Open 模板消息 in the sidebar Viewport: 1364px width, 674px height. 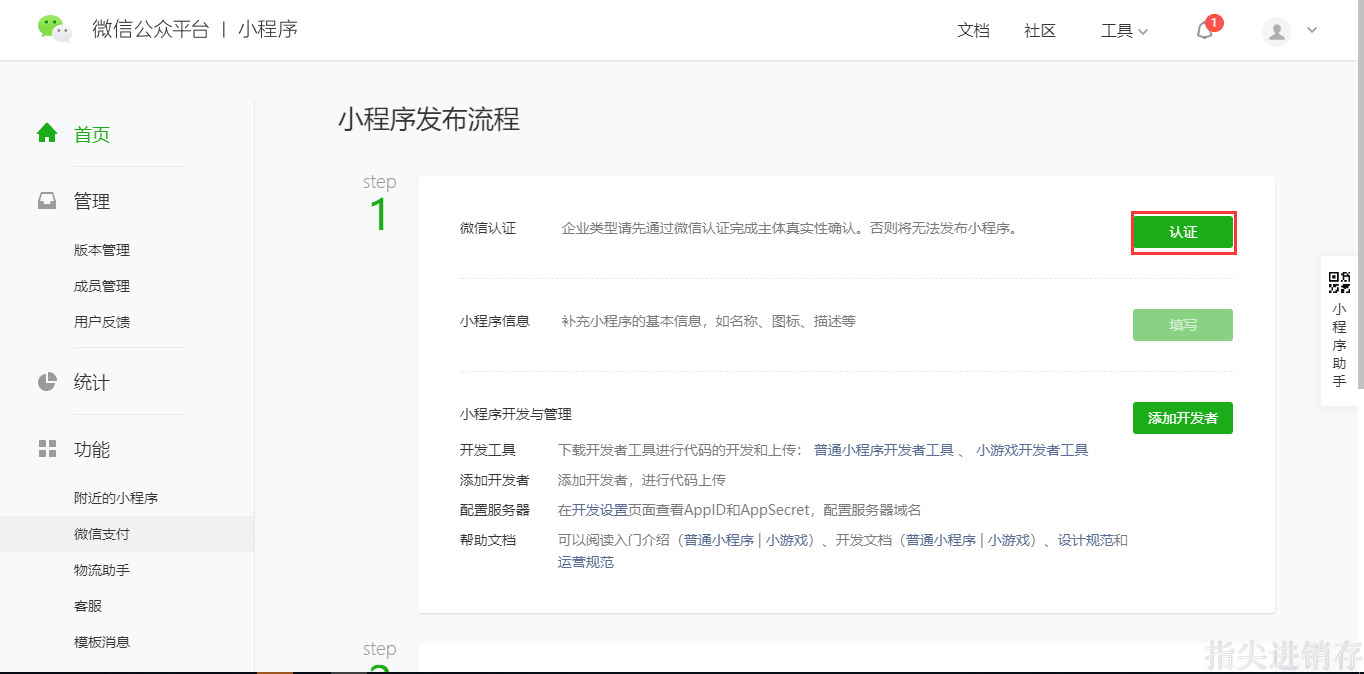click(x=102, y=642)
